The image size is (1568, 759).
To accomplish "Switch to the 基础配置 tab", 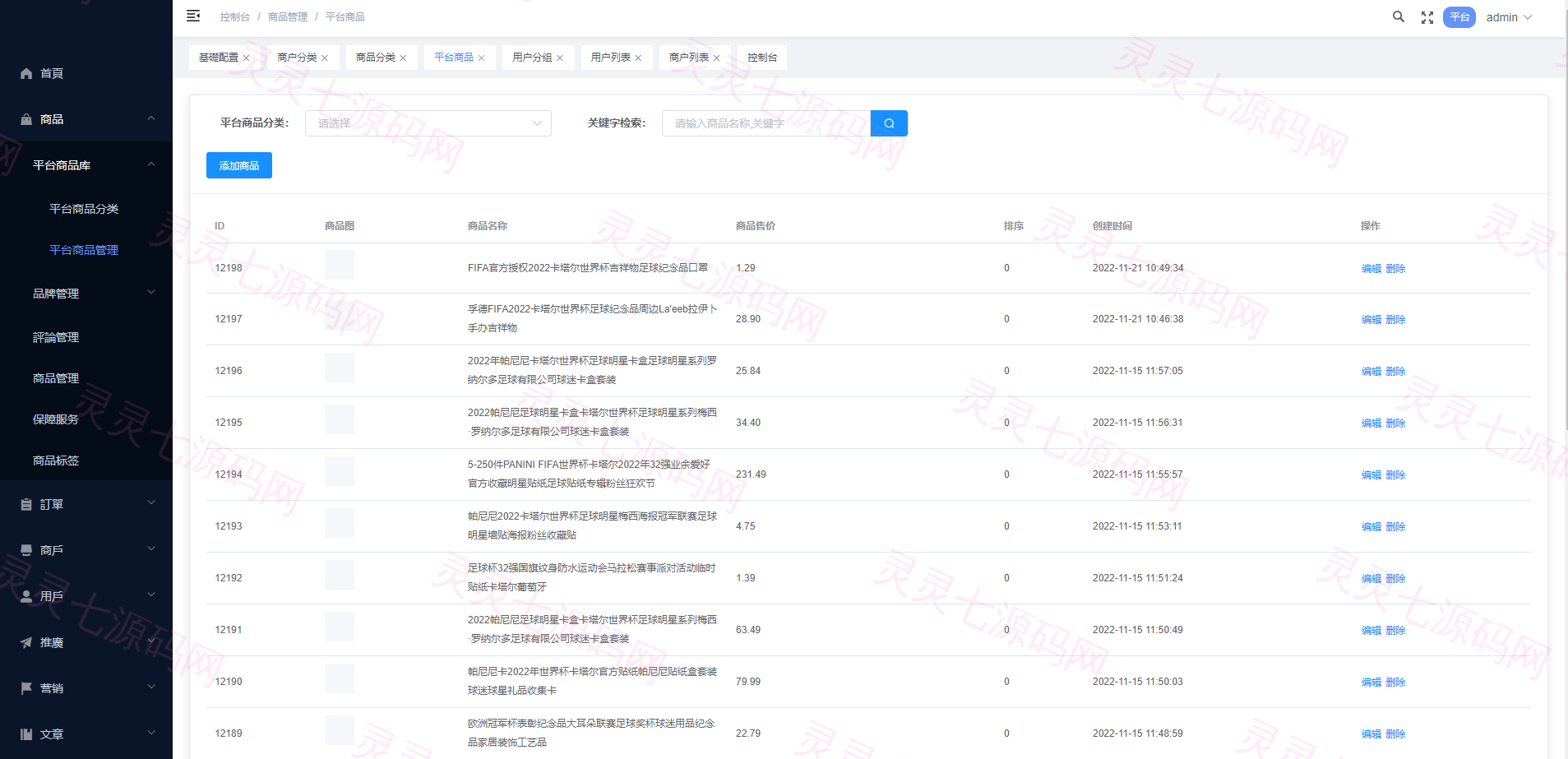I will pos(219,58).
